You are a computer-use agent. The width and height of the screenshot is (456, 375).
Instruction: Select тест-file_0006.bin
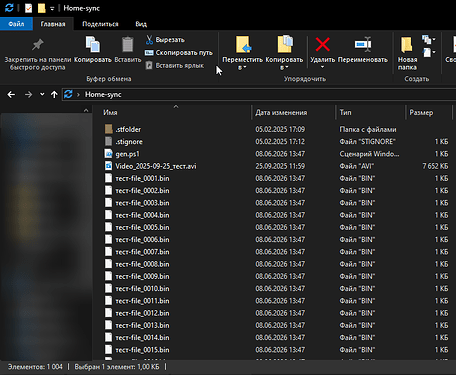click(142, 240)
